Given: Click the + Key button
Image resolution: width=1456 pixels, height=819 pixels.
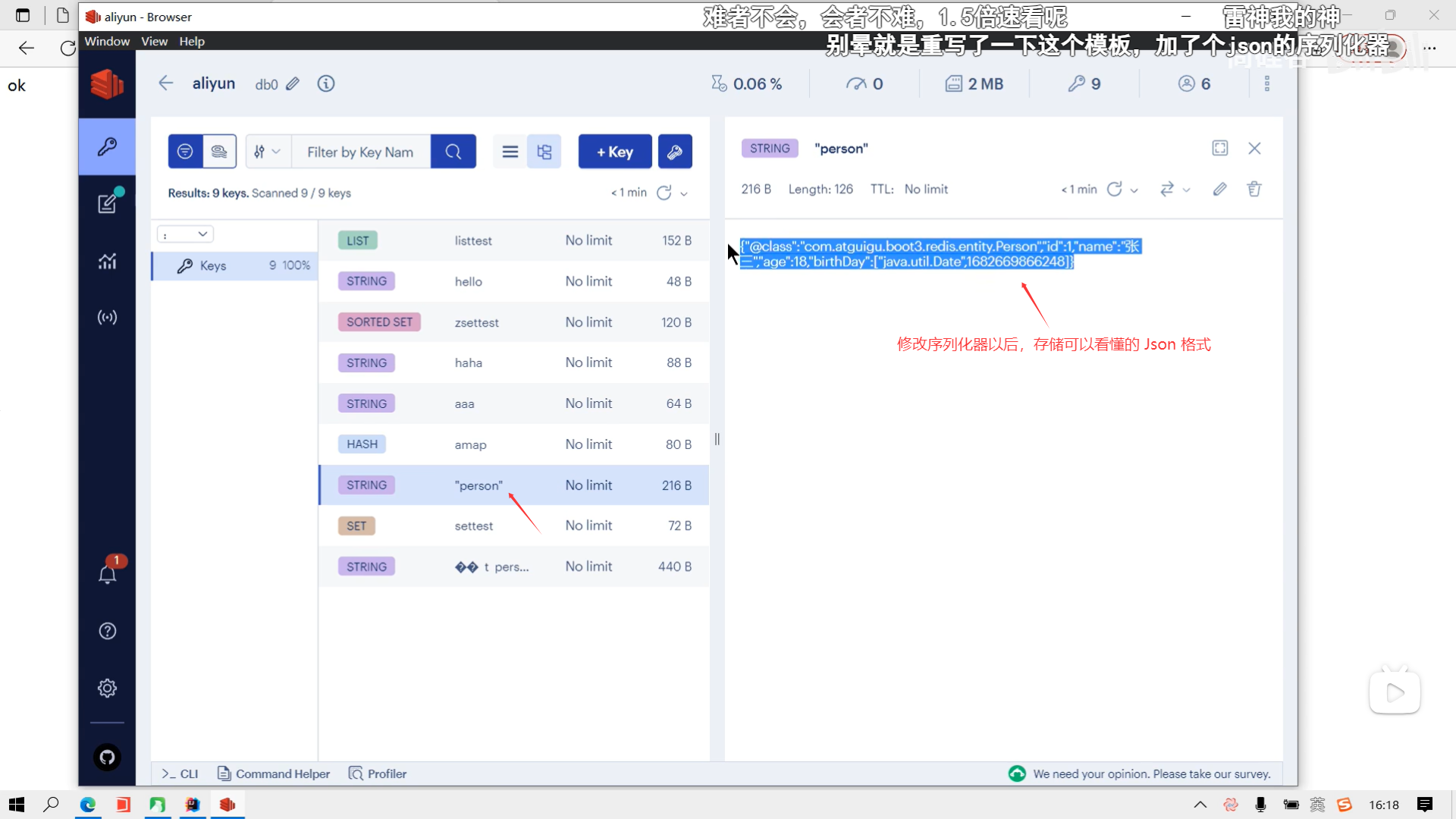Looking at the screenshot, I should (x=614, y=152).
